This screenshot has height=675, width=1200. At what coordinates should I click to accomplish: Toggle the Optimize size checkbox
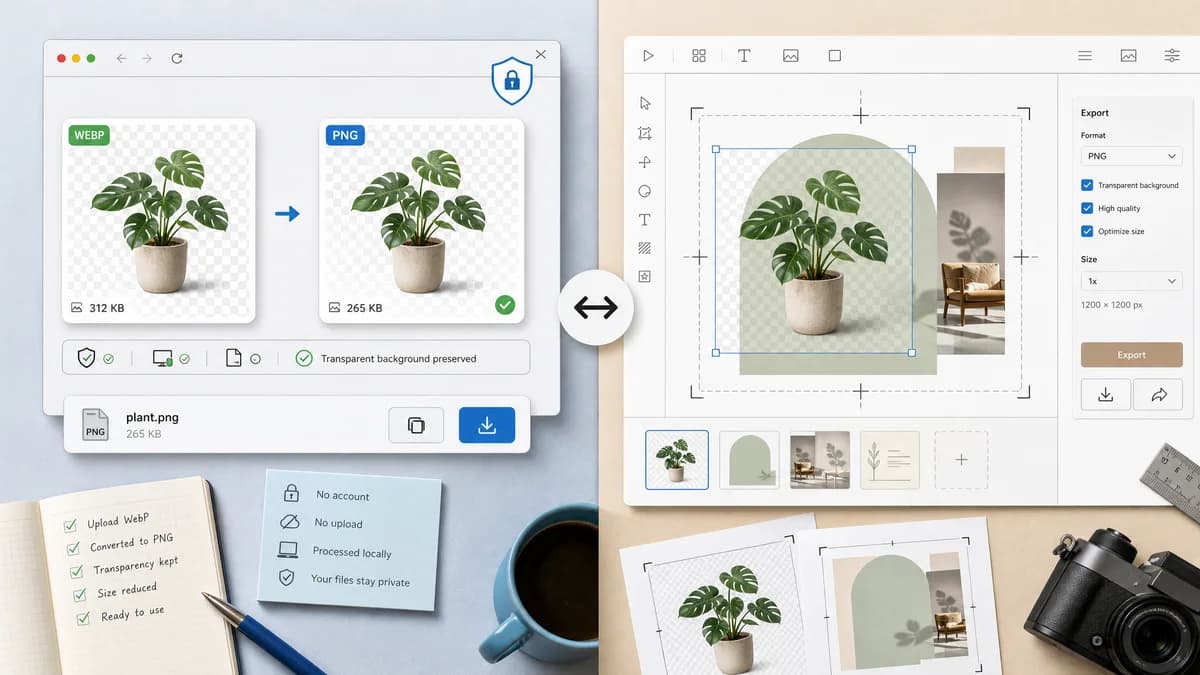[x=1087, y=231]
